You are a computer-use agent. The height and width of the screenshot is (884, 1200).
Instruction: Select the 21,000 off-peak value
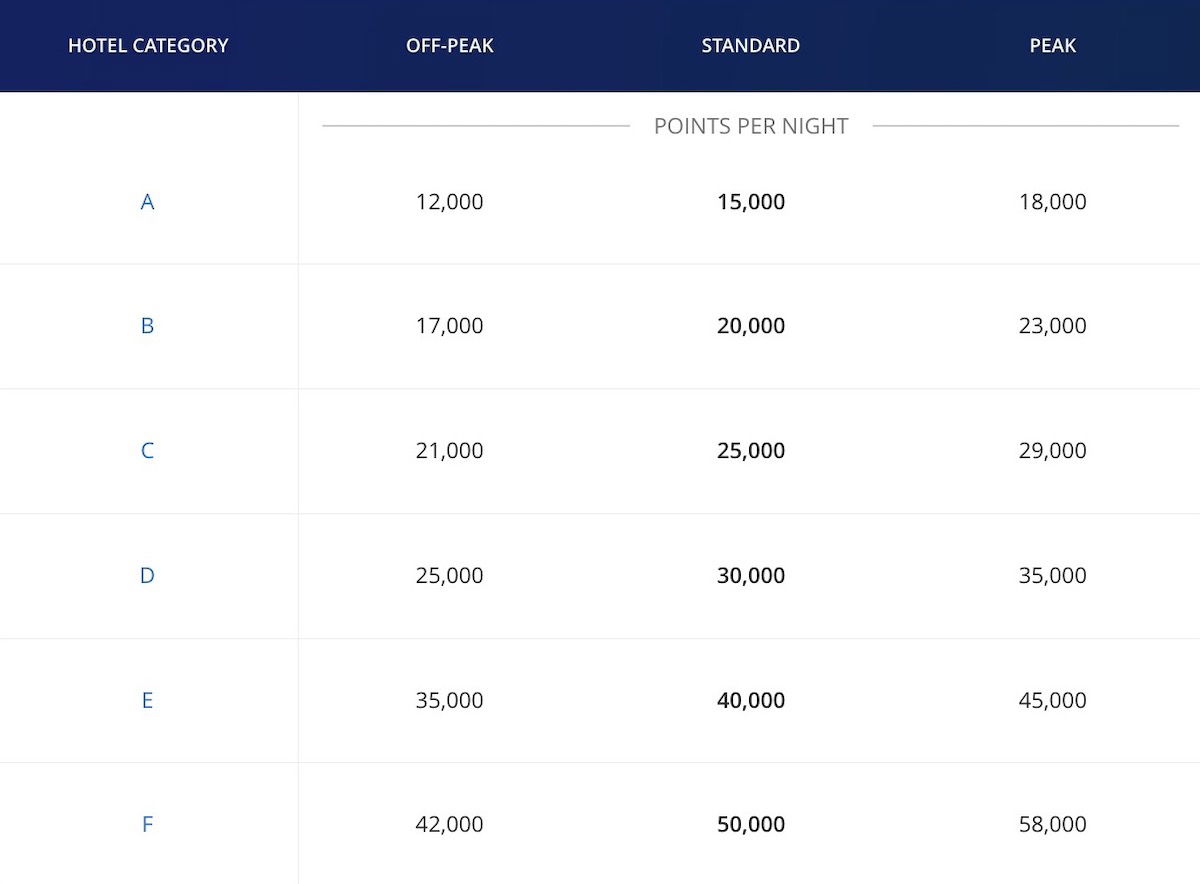click(449, 451)
